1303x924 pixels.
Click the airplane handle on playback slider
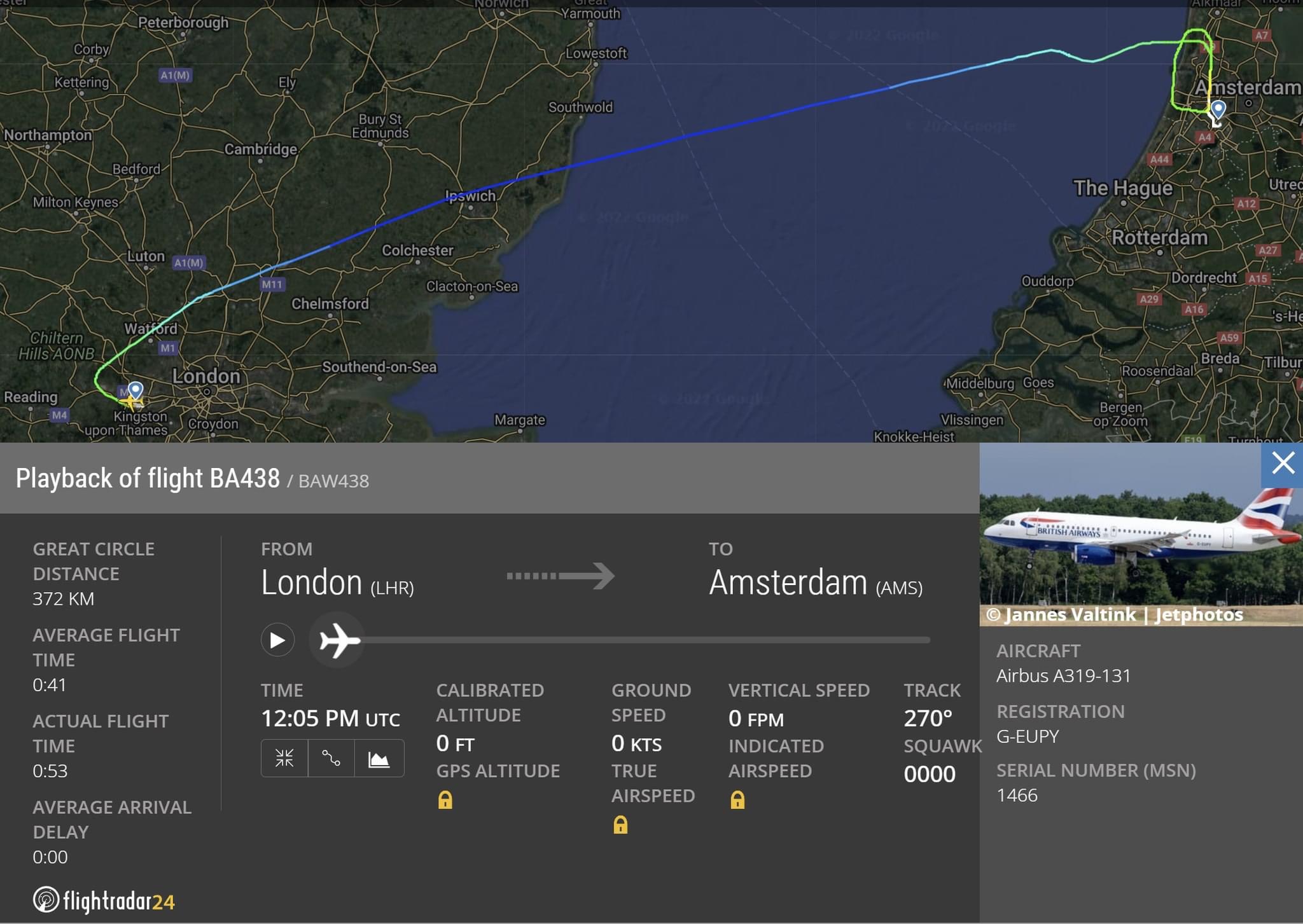pyautogui.click(x=338, y=640)
